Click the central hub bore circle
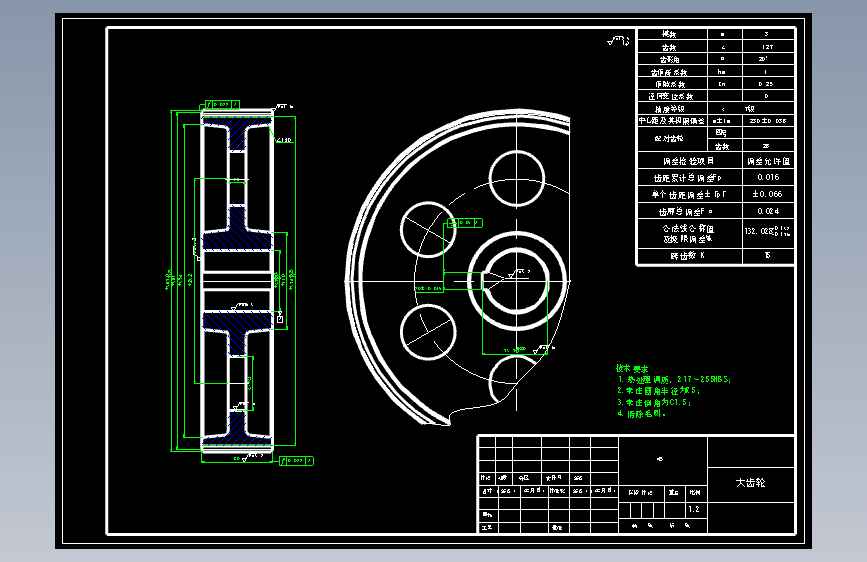Screen dimensions: 867x562 click(517, 281)
